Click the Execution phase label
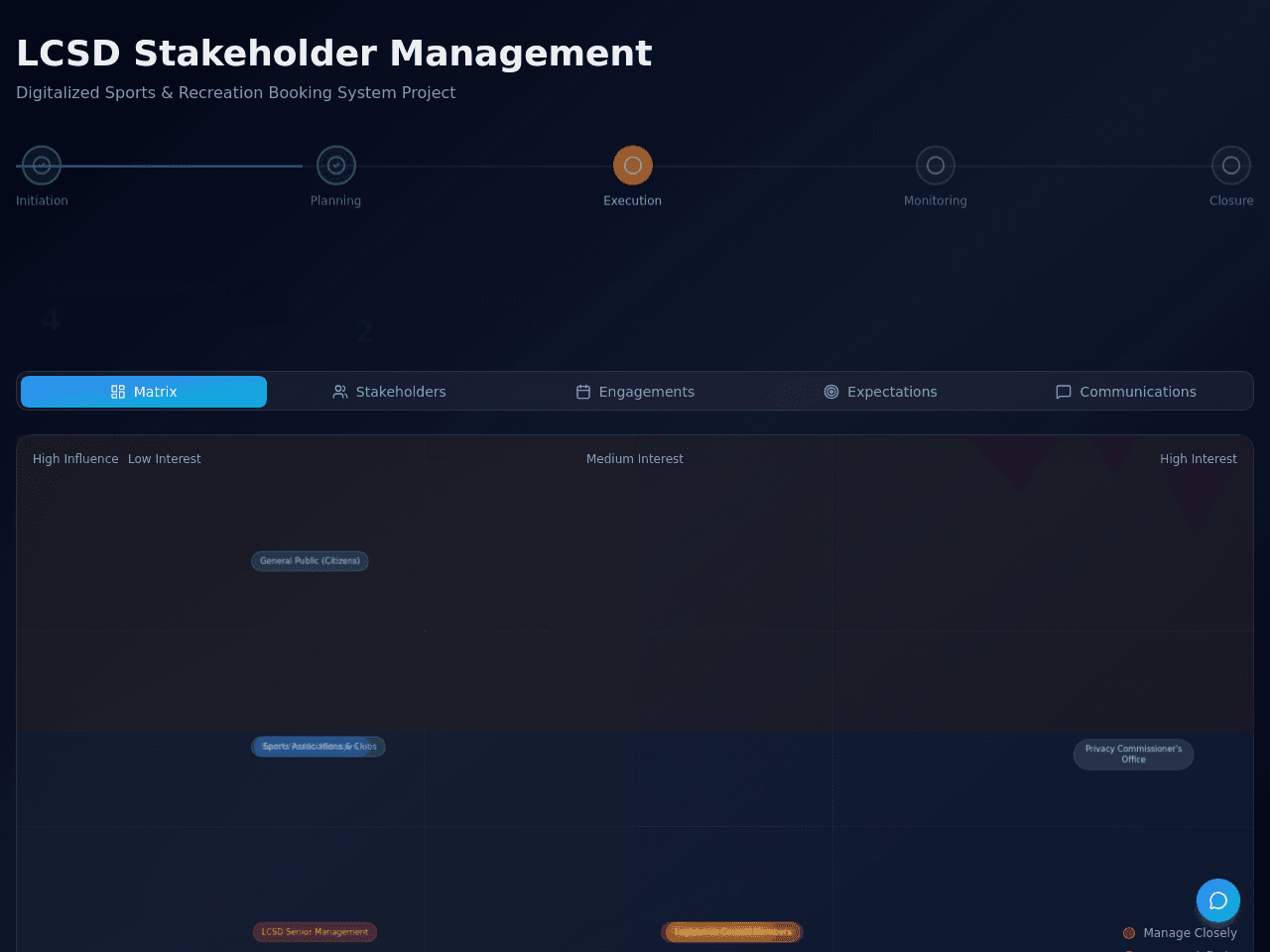Image resolution: width=1270 pixels, height=952 pixels. click(x=633, y=200)
